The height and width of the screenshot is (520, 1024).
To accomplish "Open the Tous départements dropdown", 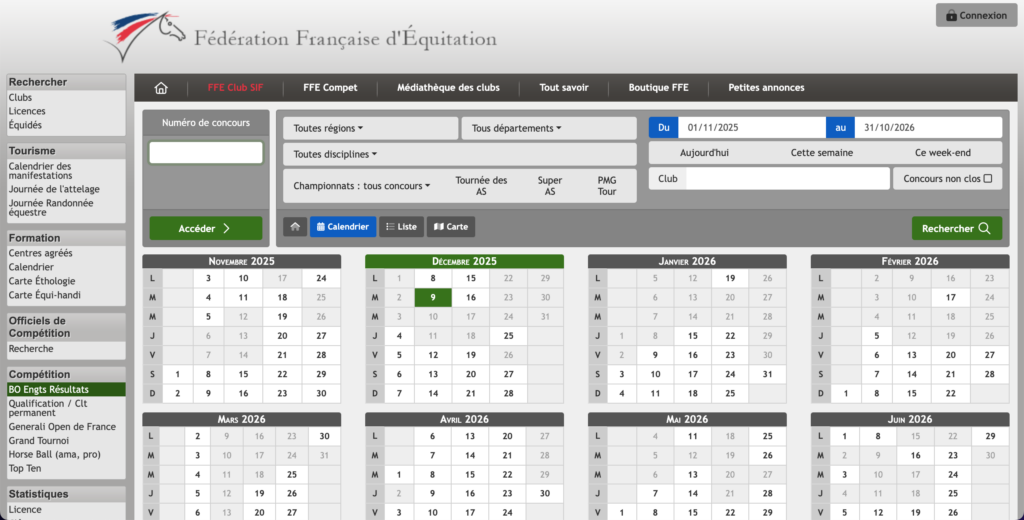I will [x=517, y=129].
